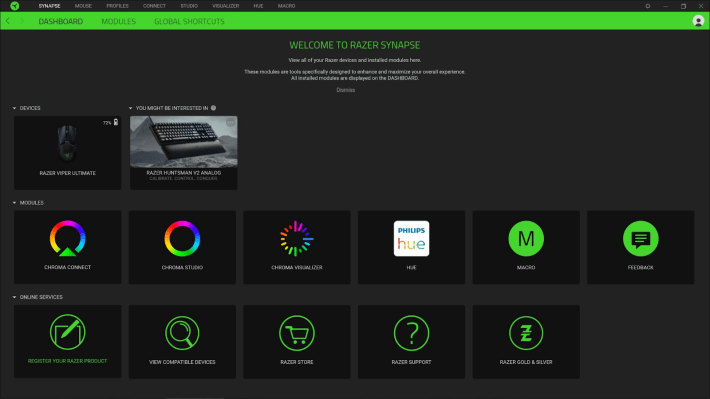The width and height of the screenshot is (710, 399).
Task: Click the Razer Gold & Silver label
Action: [526, 362]
